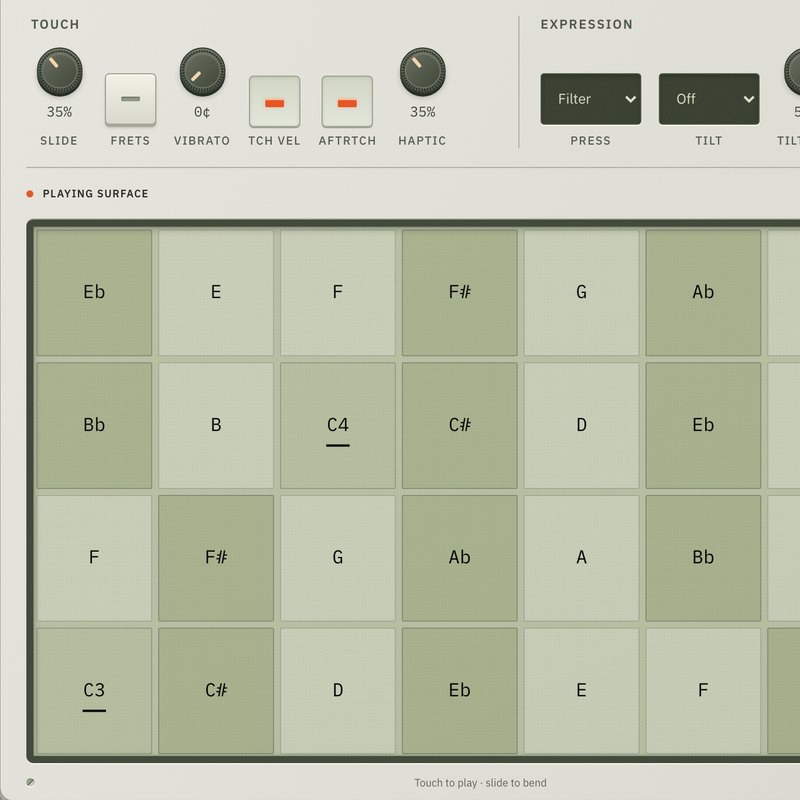
Task: Click the red Playing Surface indicator dot
Action: [30, 194]
